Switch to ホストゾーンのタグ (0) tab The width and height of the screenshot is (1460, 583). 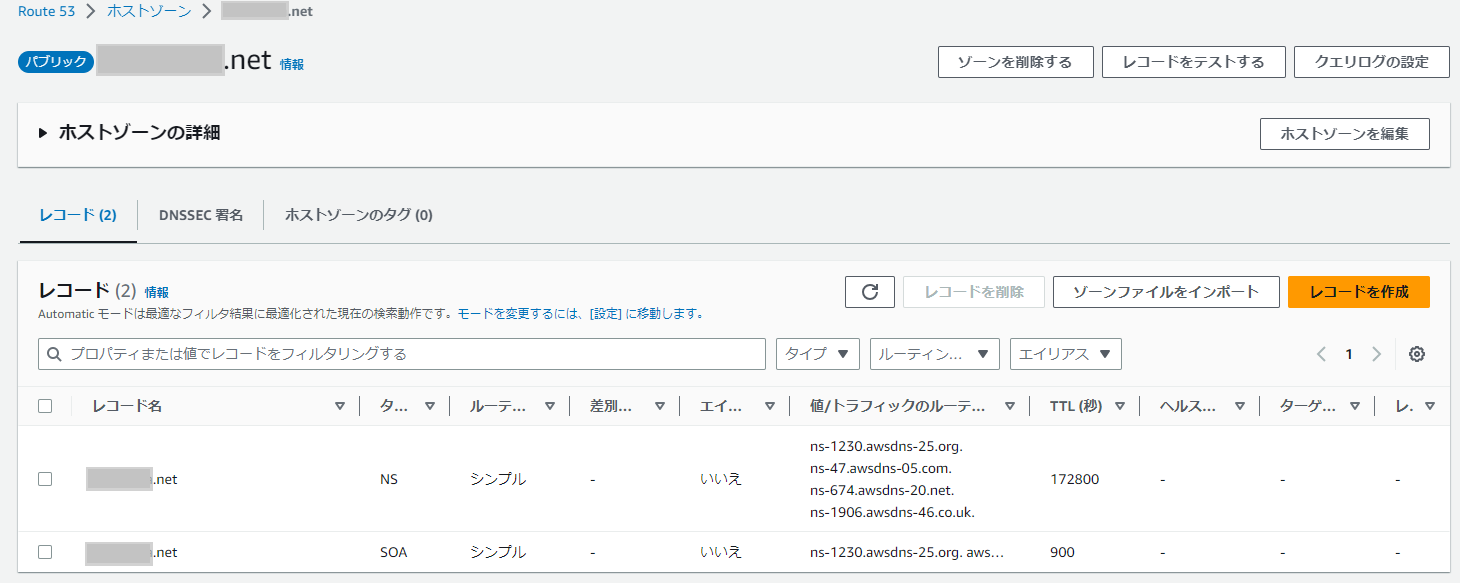click(359, 215)
